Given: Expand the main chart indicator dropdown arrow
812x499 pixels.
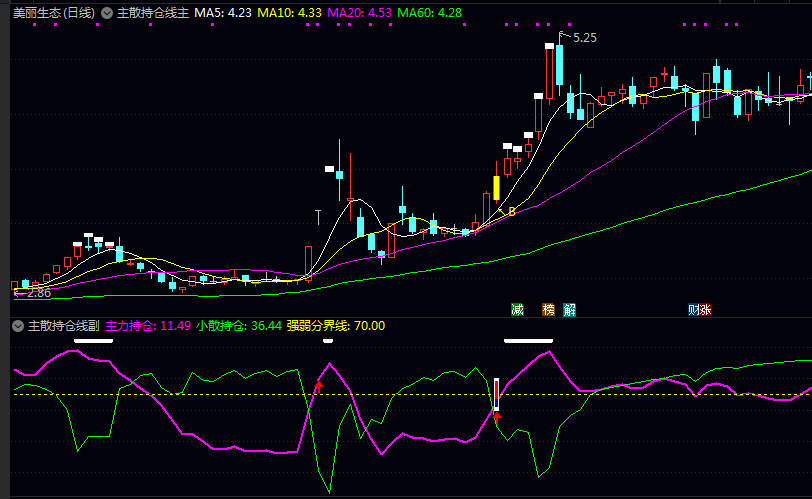Looking at the screenshot, I should coord(107,14).
